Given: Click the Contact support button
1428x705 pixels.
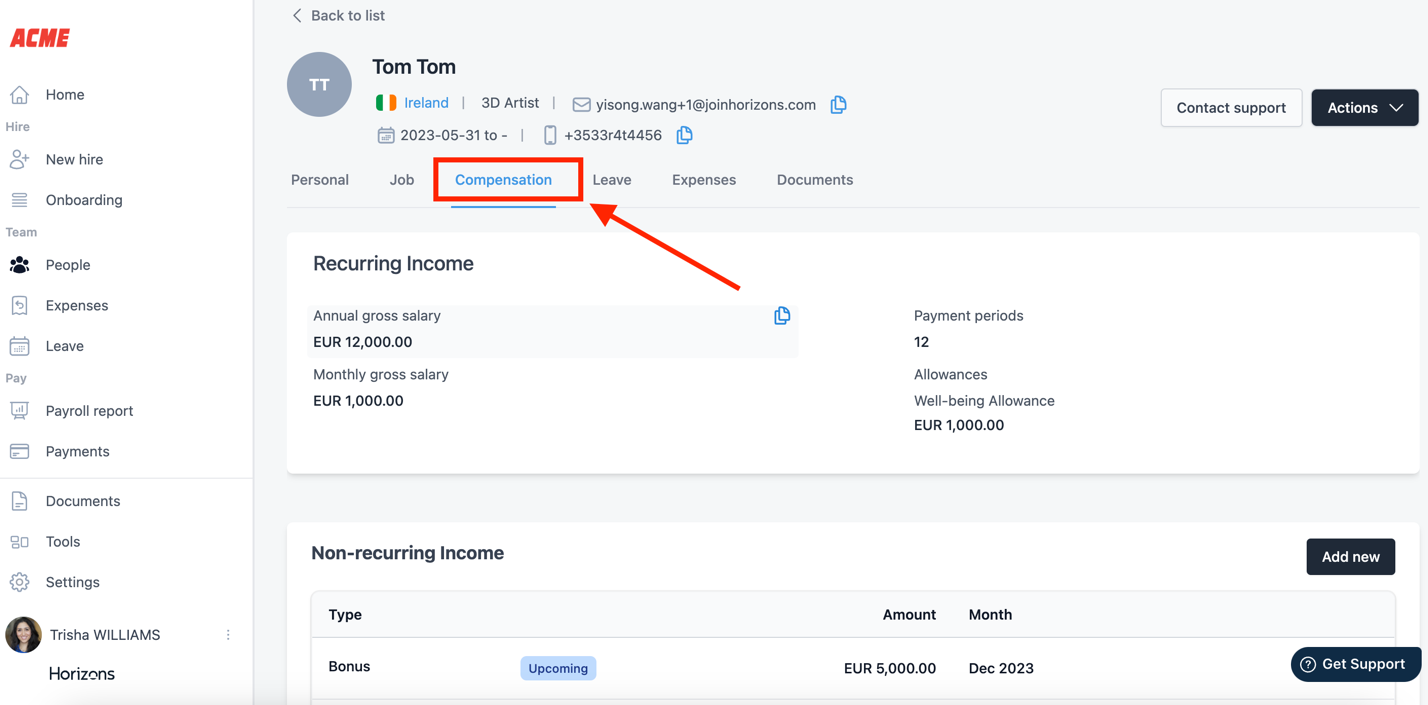Looking at the screenshot, I should coord(1230,108).
